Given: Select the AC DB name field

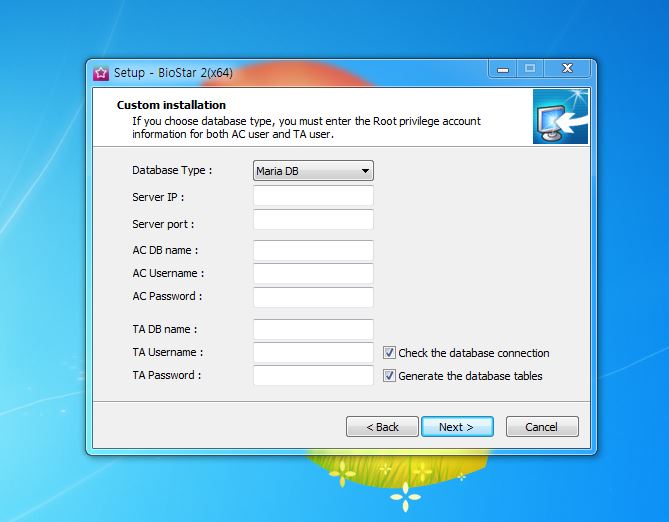Looking at the screenshot, I should (313, 251).
